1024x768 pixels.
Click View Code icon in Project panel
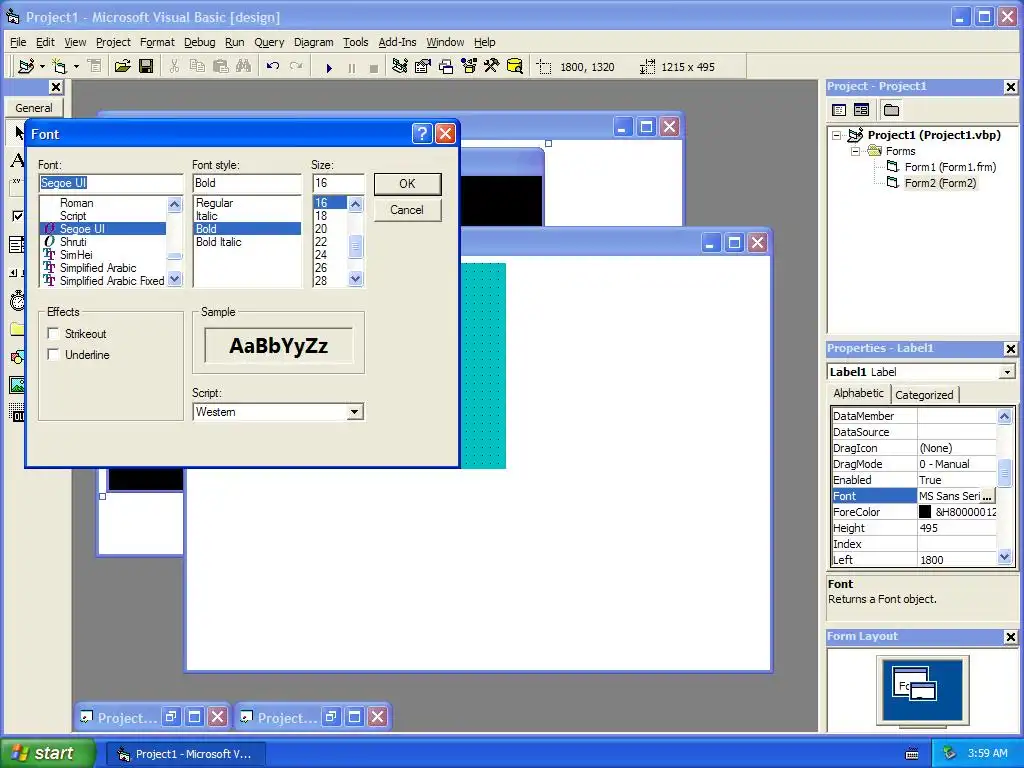(x=839, y=110)
